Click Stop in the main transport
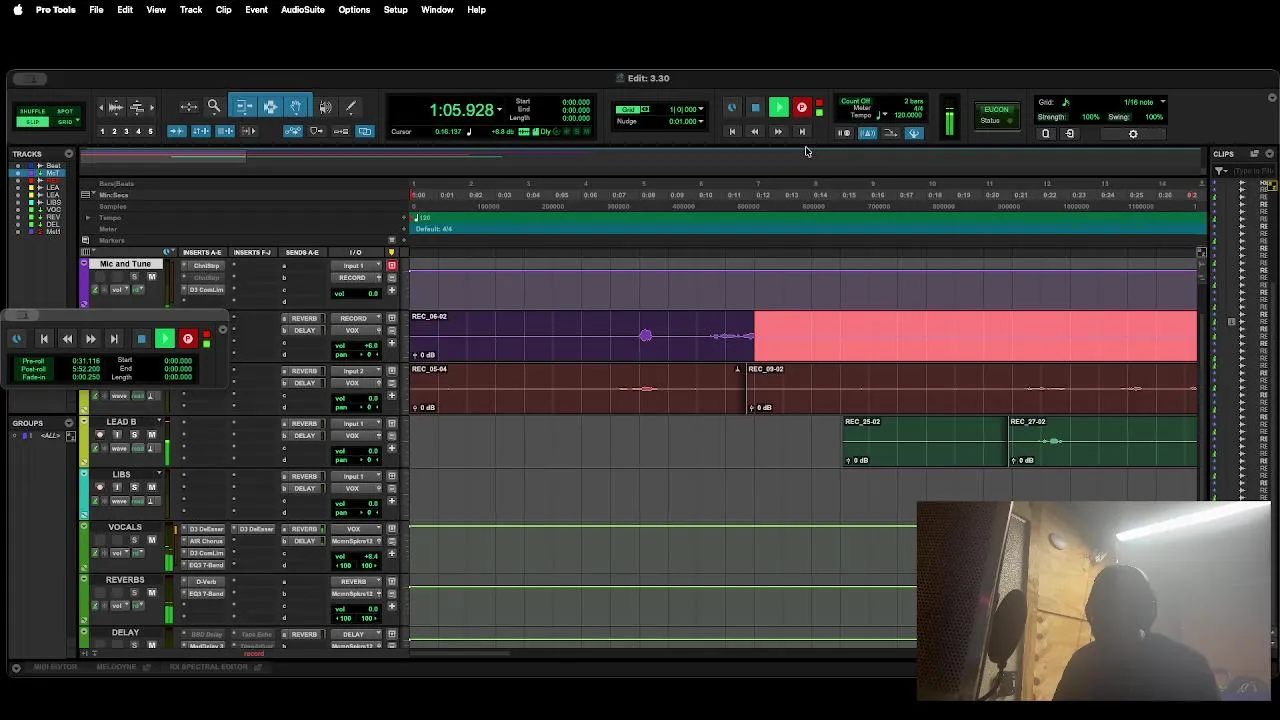 pos(755,108)
